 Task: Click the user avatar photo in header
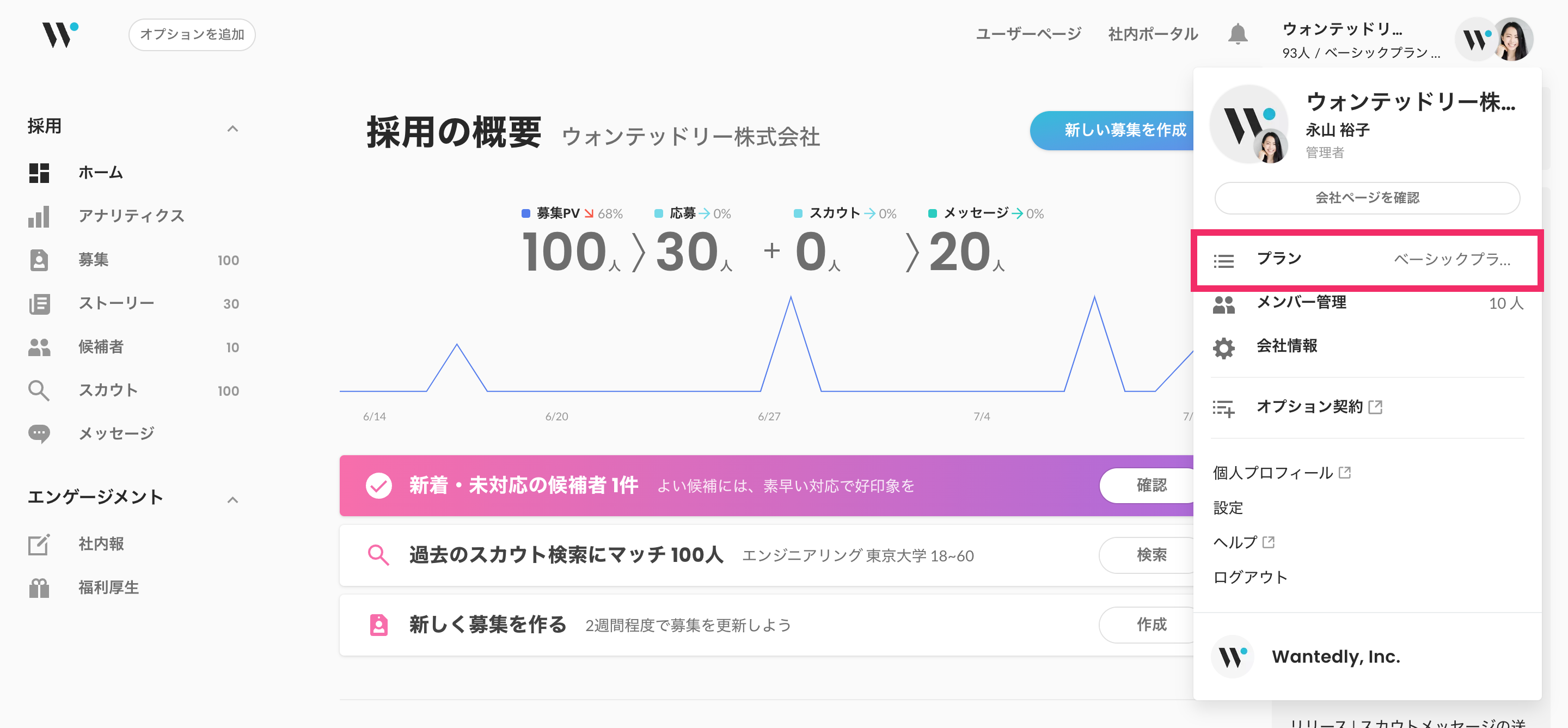tap(1513, 39)
